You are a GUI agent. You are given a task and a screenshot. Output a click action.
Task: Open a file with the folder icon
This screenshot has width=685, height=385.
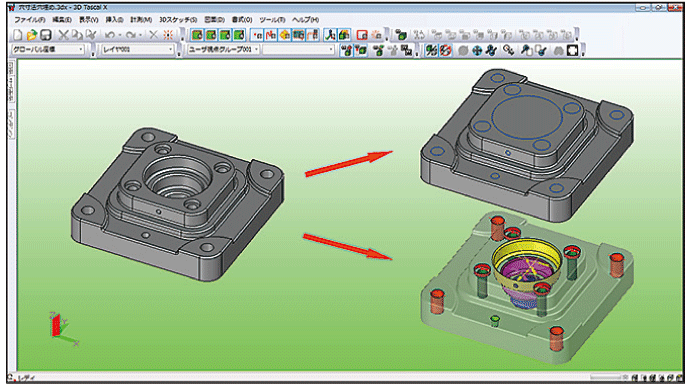(x=31, y=35)
